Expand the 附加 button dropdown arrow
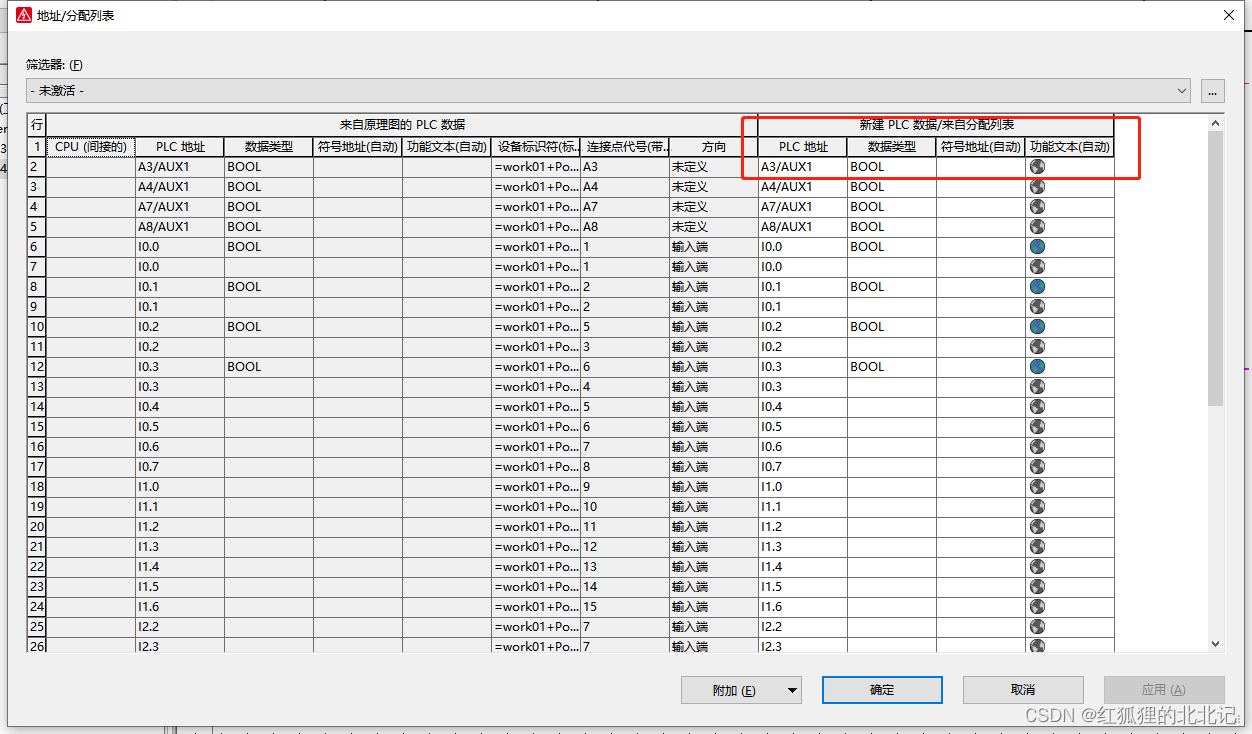1252x734 pixels. [x=792, y=690]
